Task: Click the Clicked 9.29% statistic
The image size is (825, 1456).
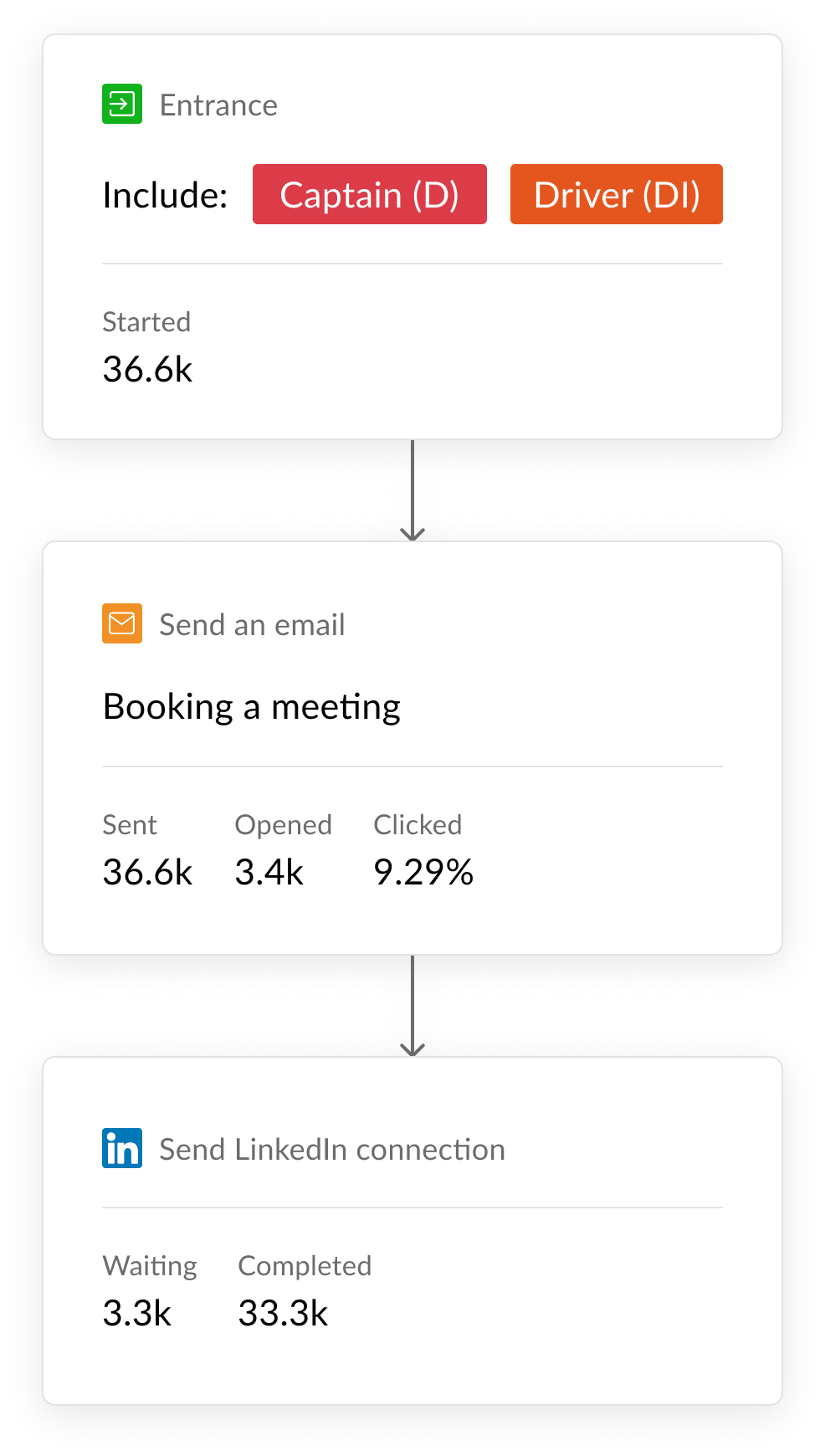Action: [423, 872]
